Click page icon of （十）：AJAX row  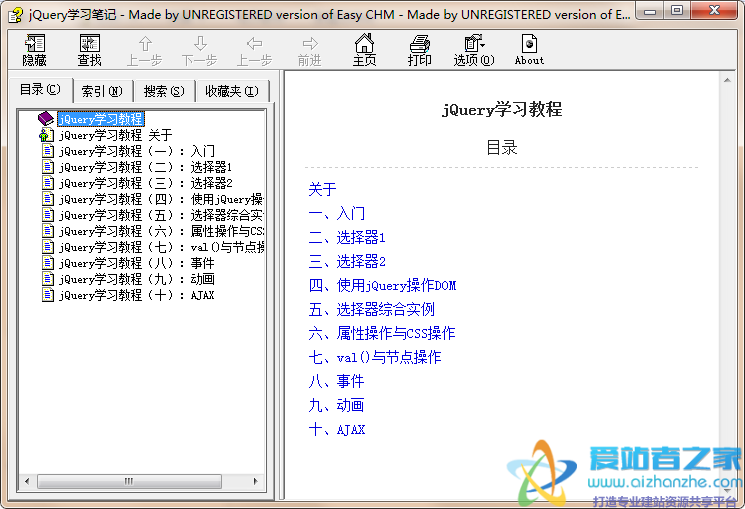tap(48, 295)
